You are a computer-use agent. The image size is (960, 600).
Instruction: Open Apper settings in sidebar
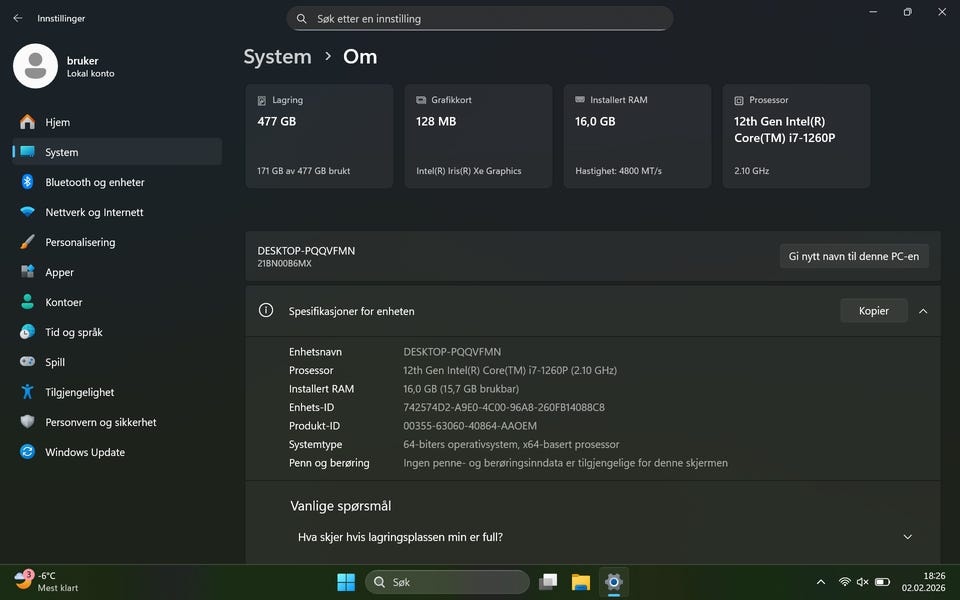click(117, 272)
